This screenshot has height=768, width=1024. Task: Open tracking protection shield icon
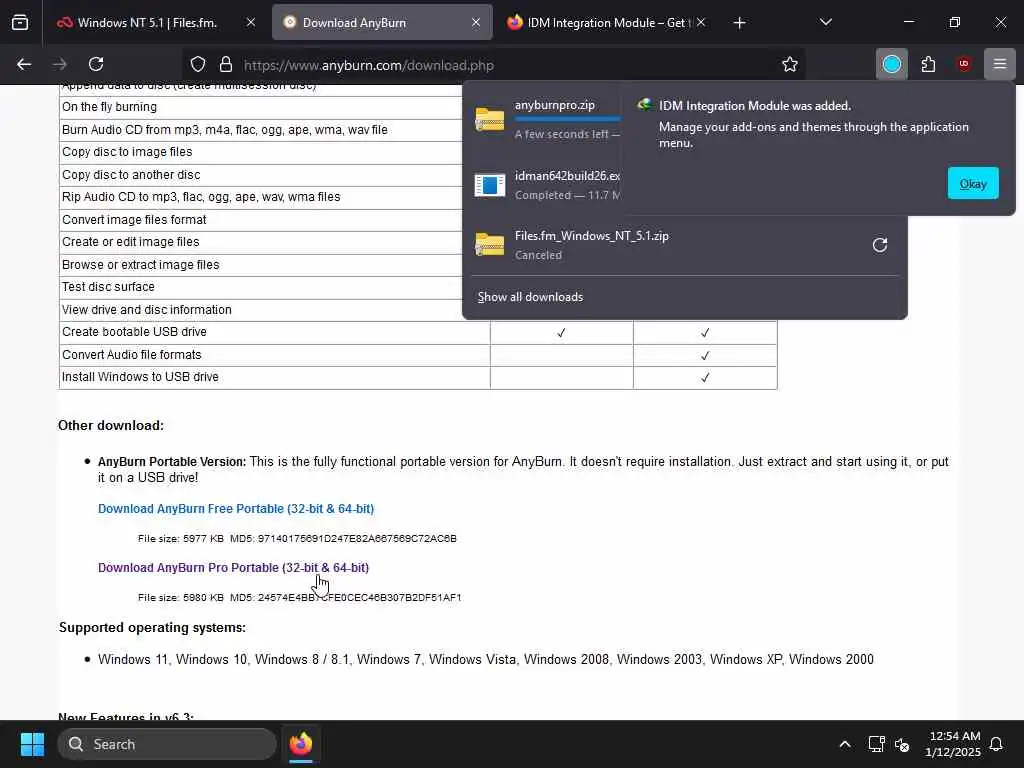[x=198, y=64]
